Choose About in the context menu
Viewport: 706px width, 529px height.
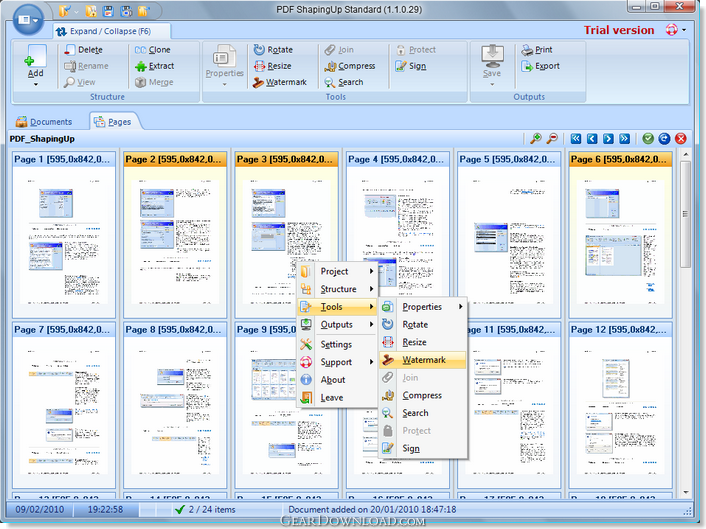[x=338, y=380]
